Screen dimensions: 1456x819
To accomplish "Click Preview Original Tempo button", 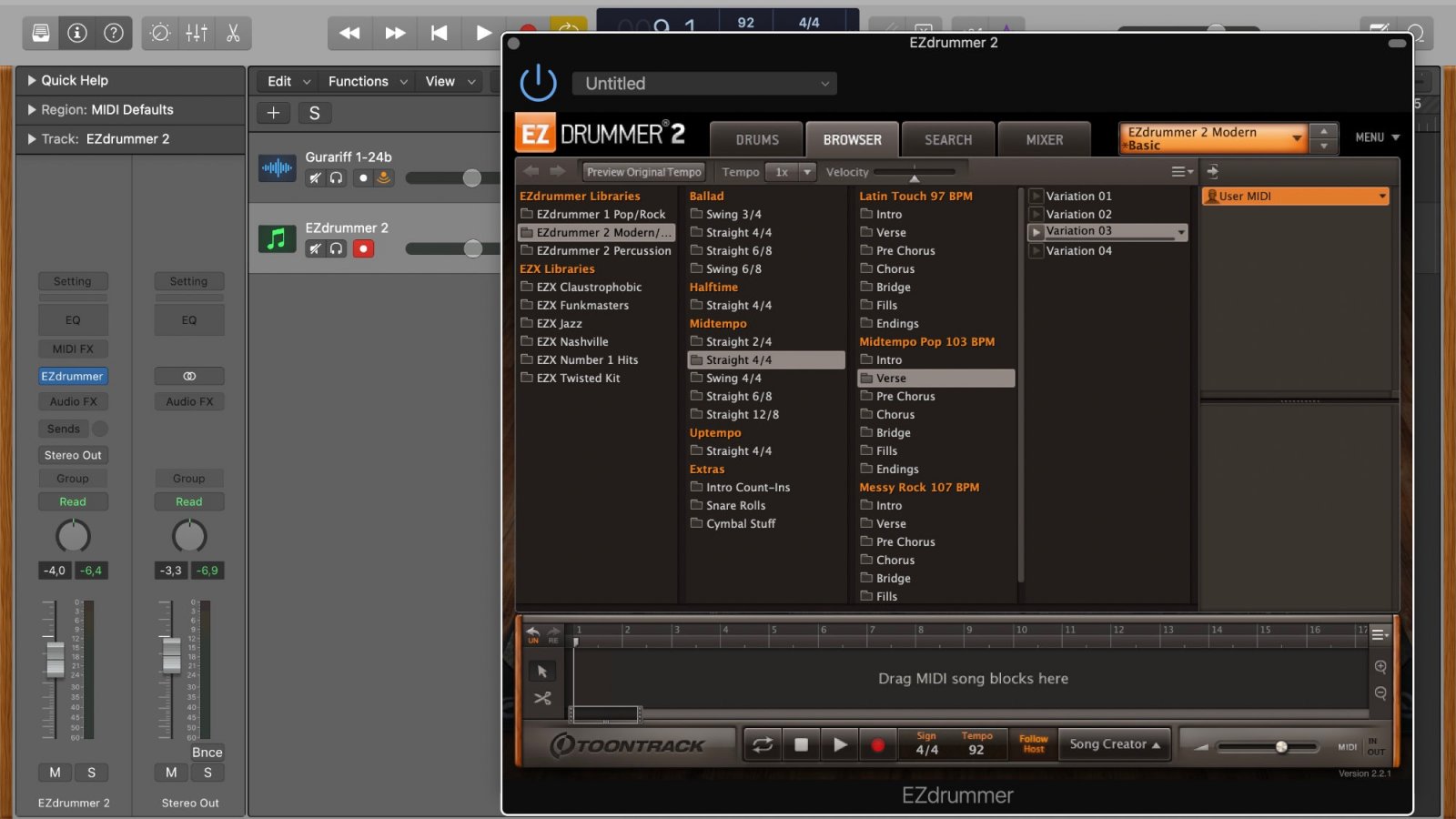I will [x=643, y=172].
